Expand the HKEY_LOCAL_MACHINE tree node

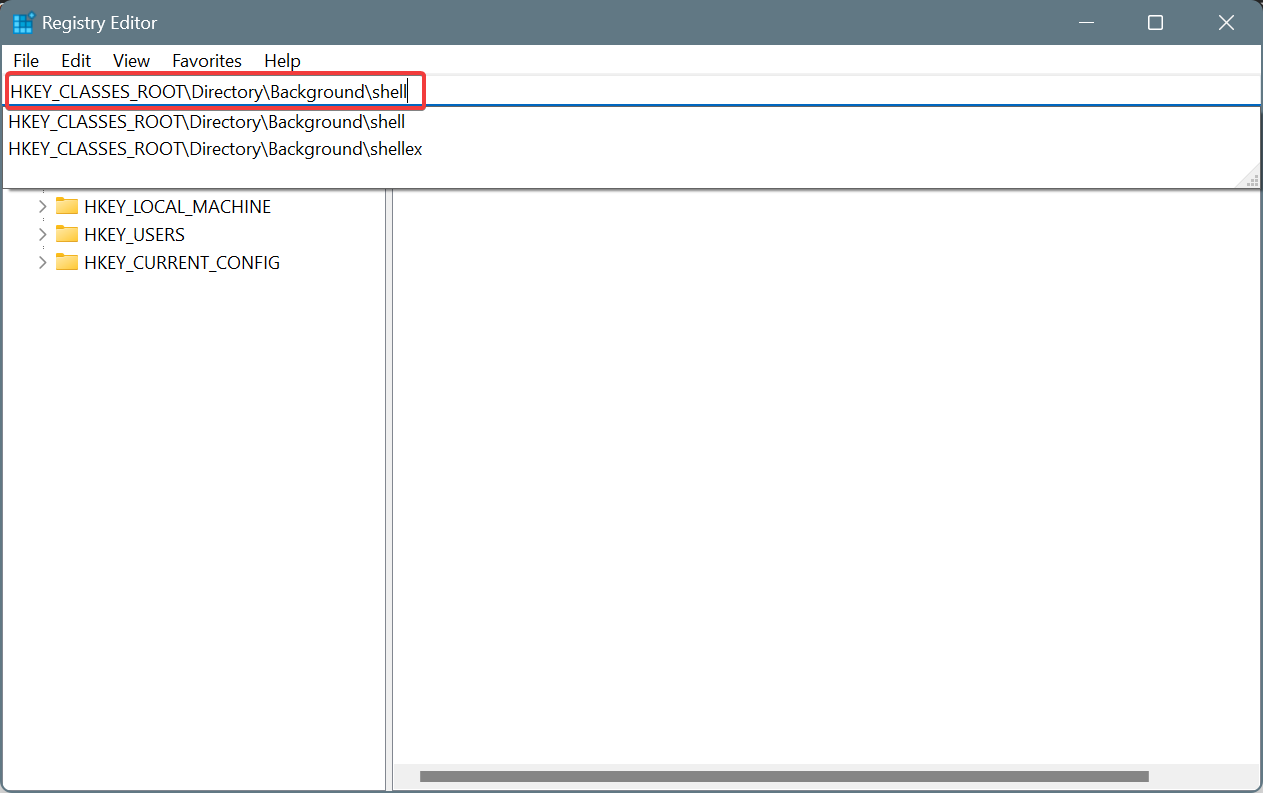42,207
